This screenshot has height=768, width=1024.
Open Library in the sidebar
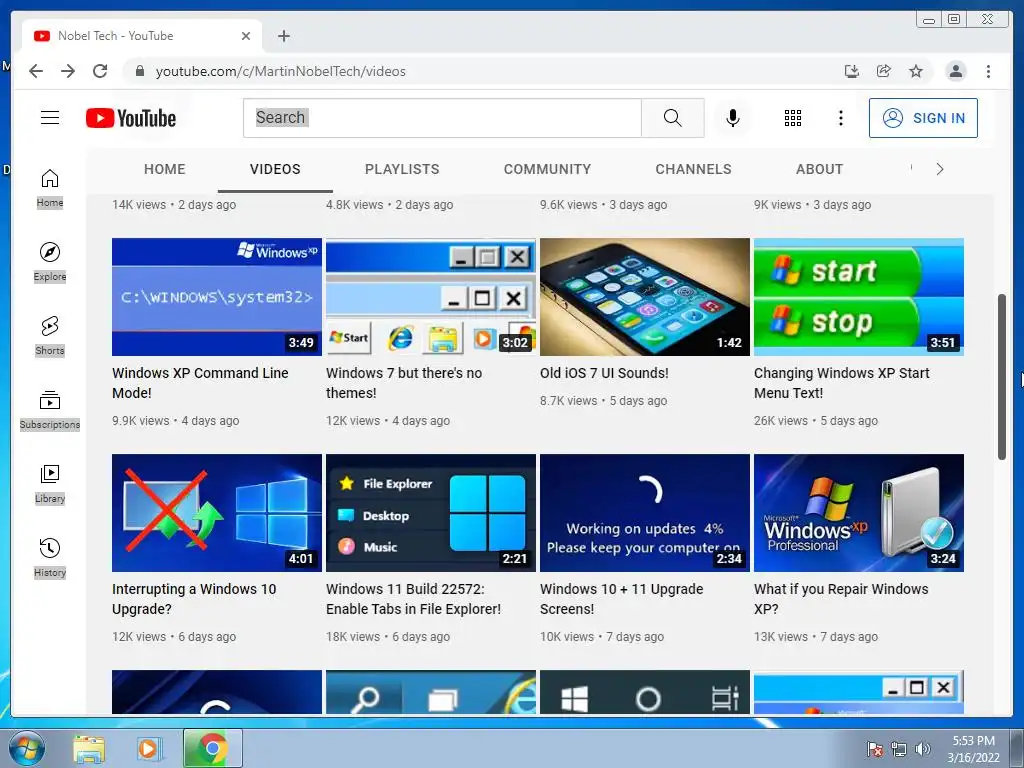click(x=50, y=483)
